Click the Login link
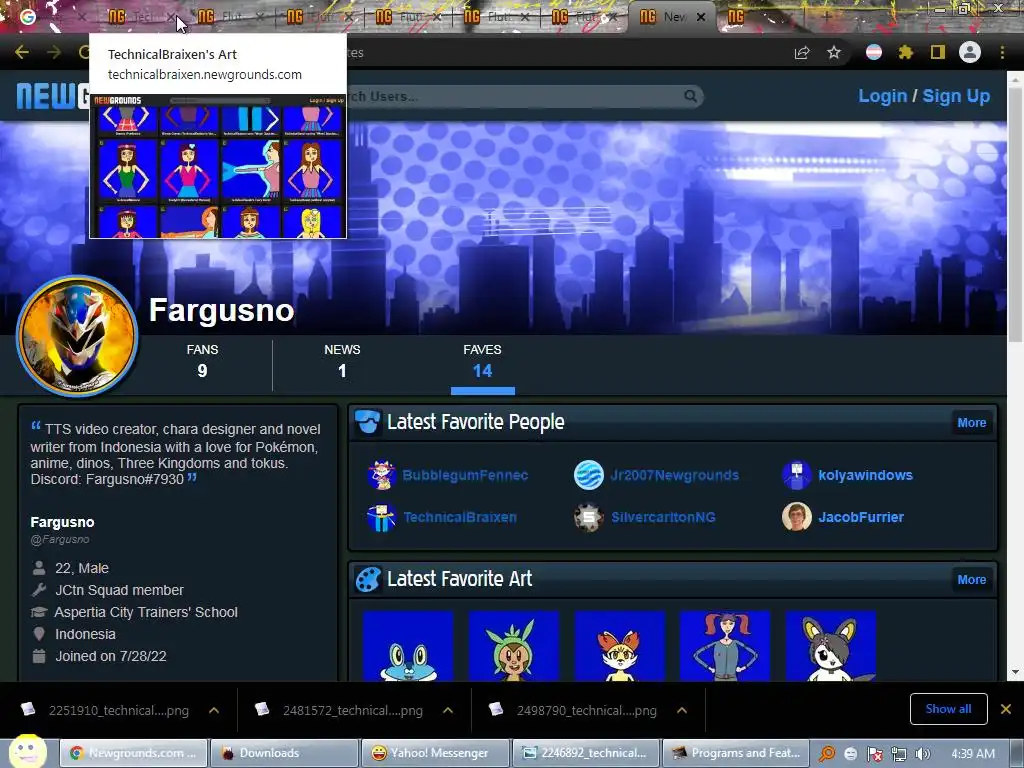The width and height of the screenshot is (1024, 768). [x=882, y=96]
